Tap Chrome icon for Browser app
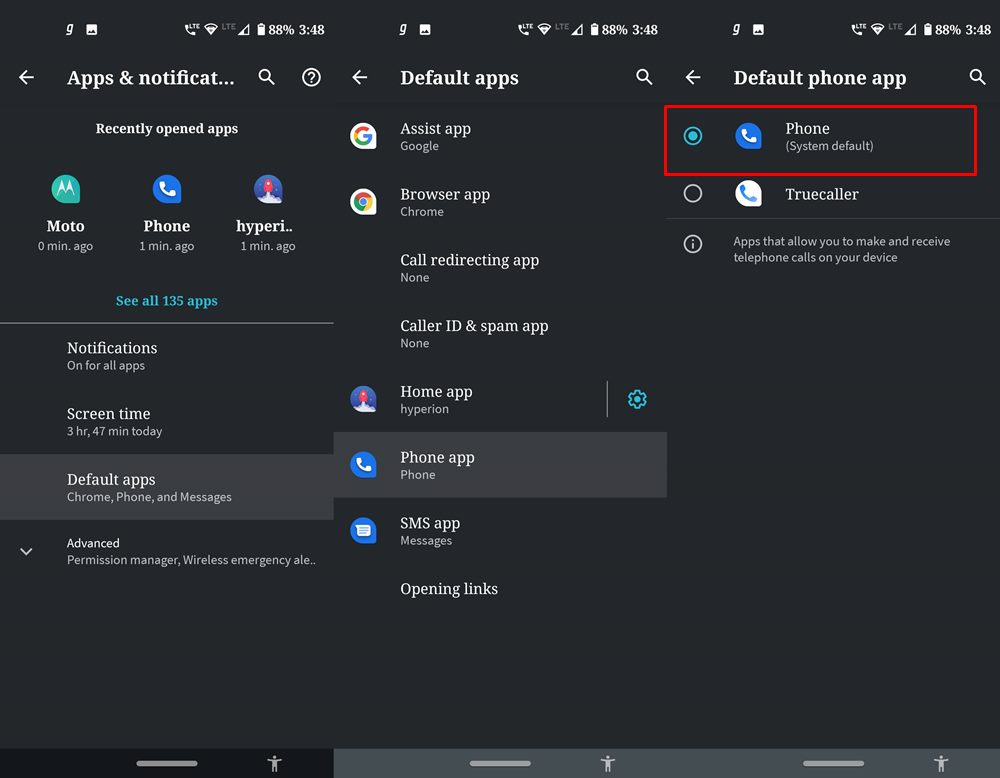The width and height of the screenshot is (1000, 778). click(364, 202)
